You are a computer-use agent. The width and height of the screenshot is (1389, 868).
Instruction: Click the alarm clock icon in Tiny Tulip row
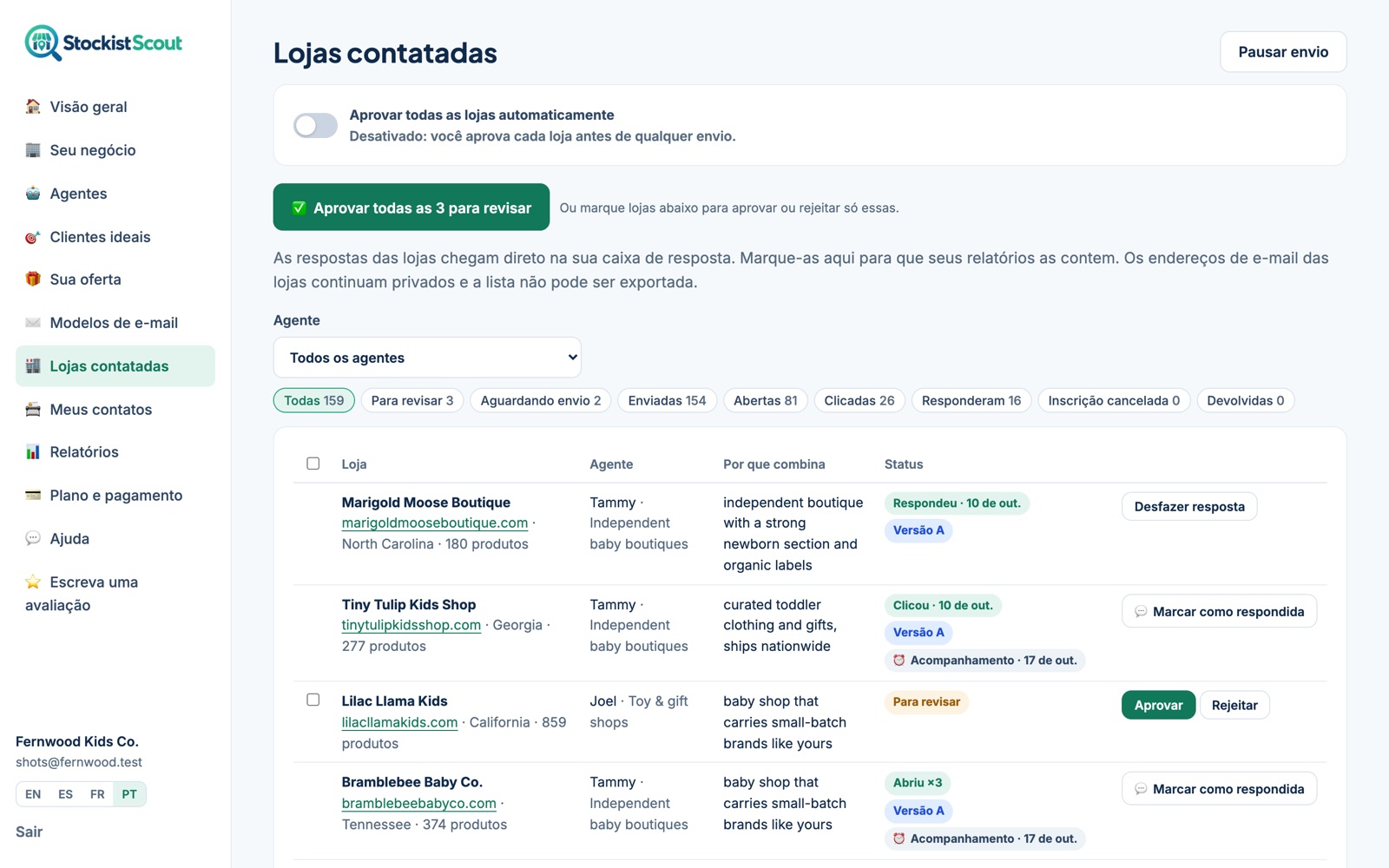point(899,661)
